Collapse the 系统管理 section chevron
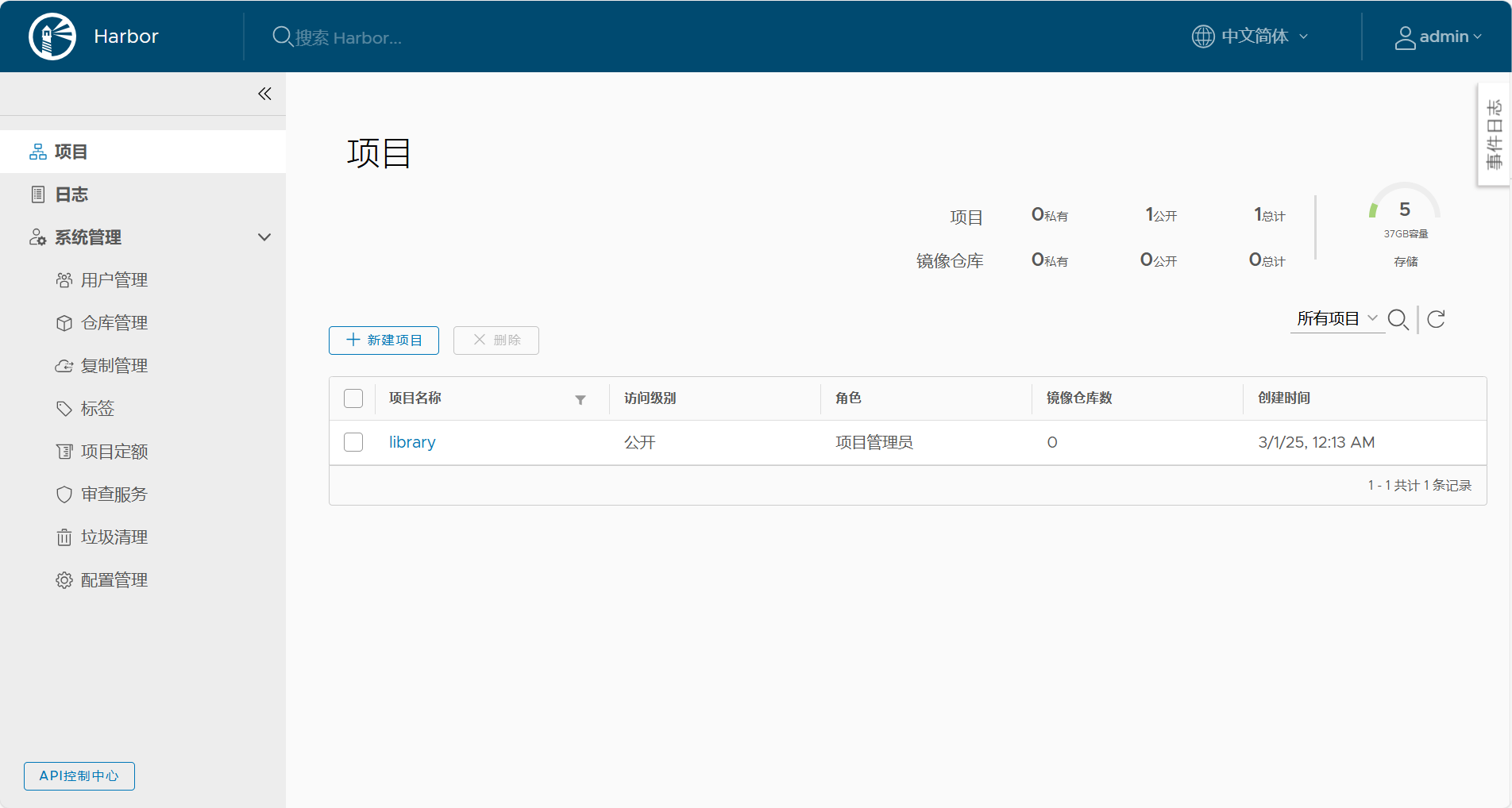1512x808 pixels. [264, 237]
